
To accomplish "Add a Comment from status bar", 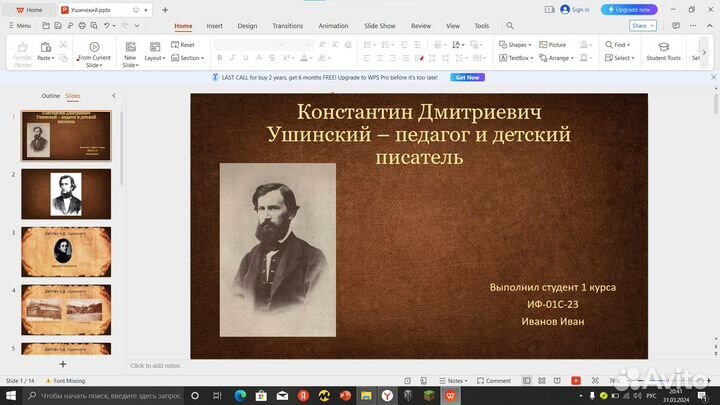I will coord(494,381).
